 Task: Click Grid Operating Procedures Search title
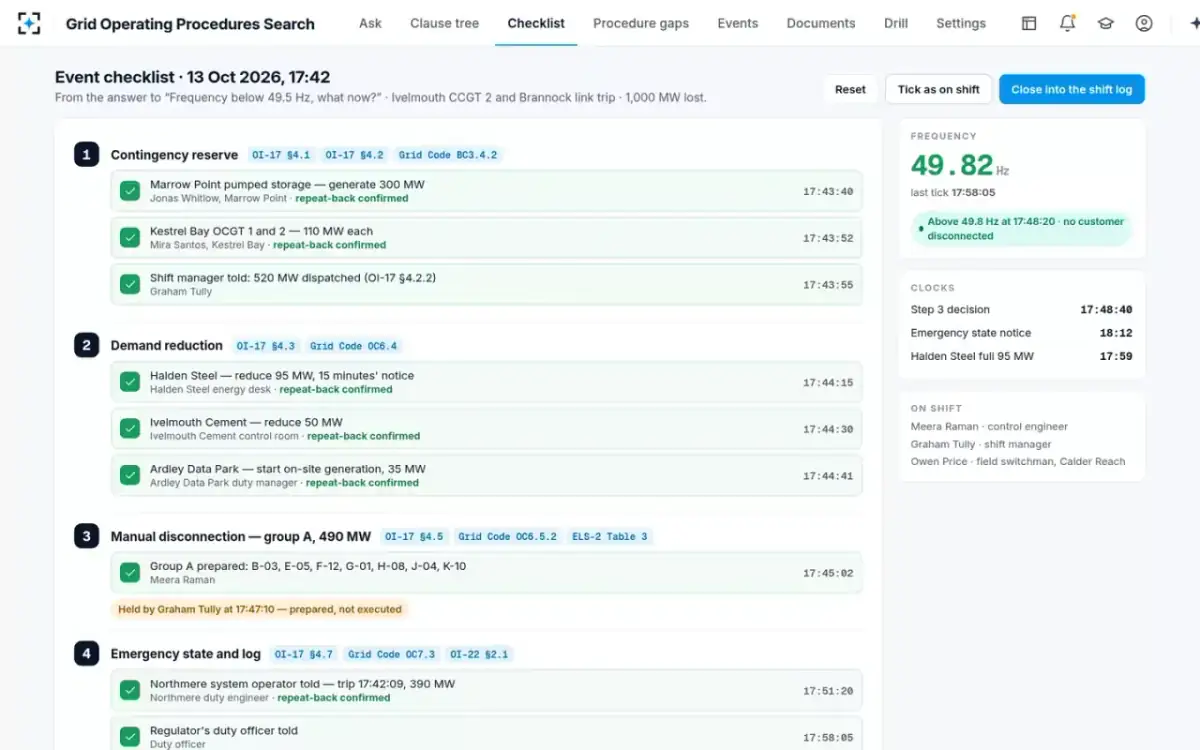pos(190,24)
